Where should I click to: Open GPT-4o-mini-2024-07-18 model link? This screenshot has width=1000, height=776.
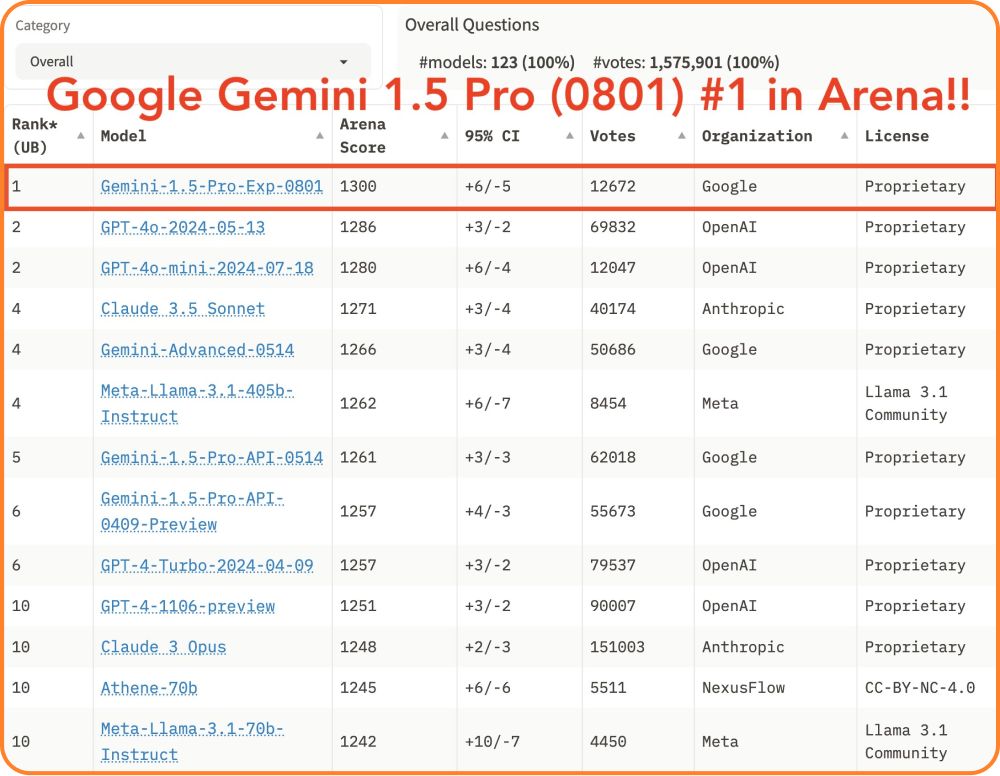coord(207,268)
